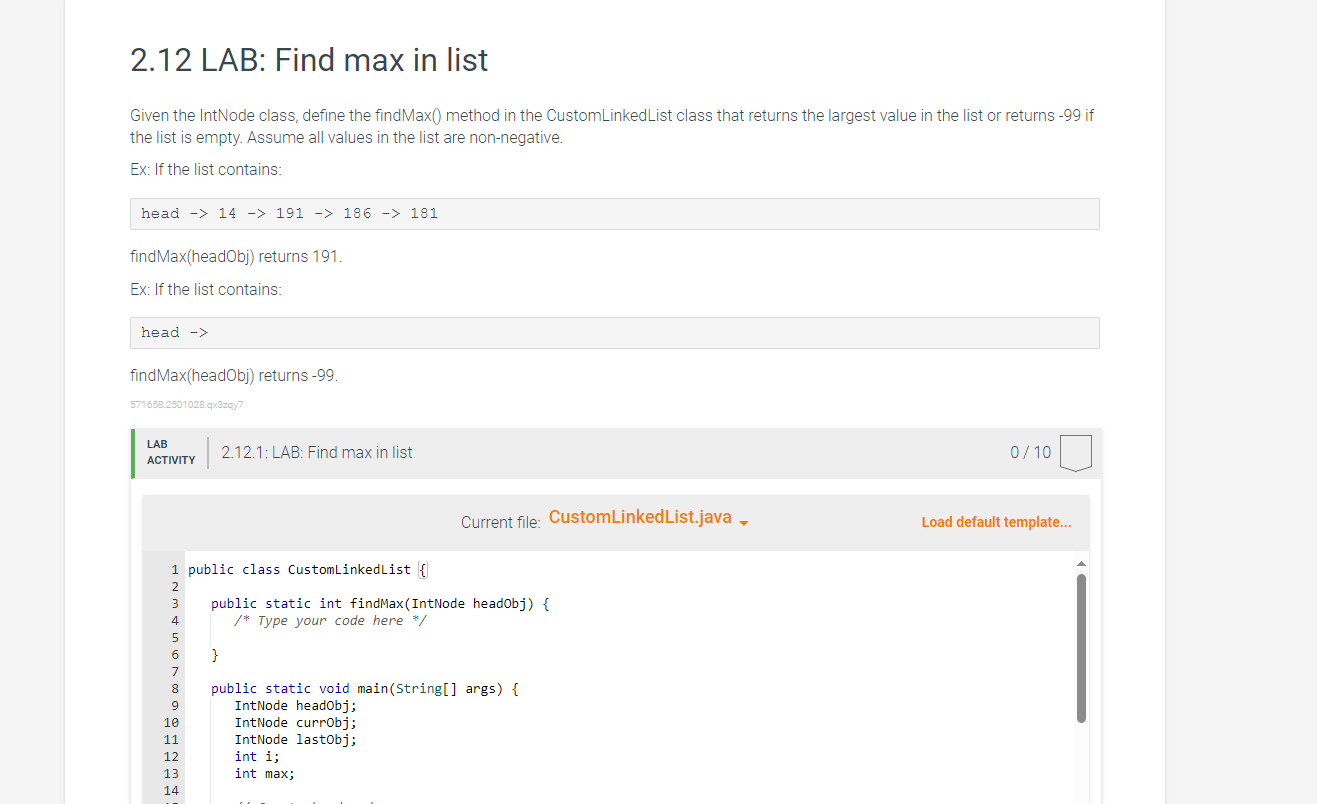Click the LAB ACTIVITY badge icon
This screenshot has height=804, width=1317.
170,452
